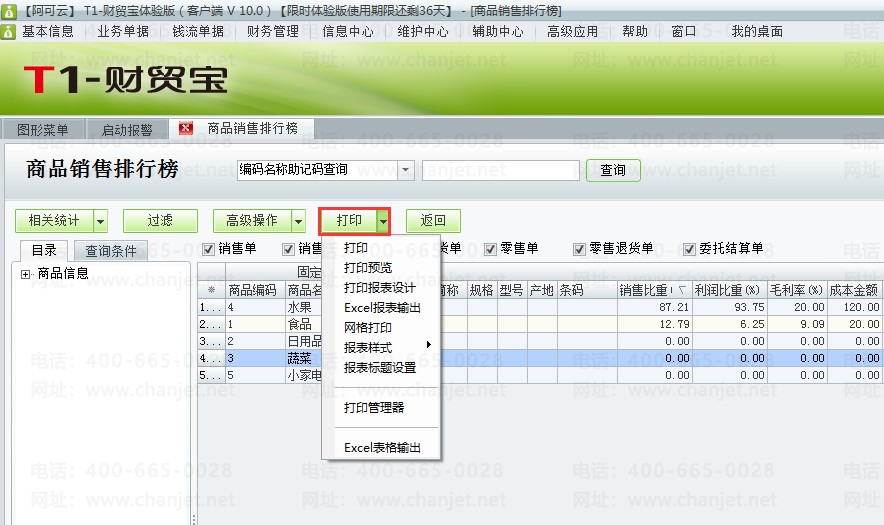Choose 打印 in the dropdown menu
The image size is (884, 525).
click(x=356, y=248)
